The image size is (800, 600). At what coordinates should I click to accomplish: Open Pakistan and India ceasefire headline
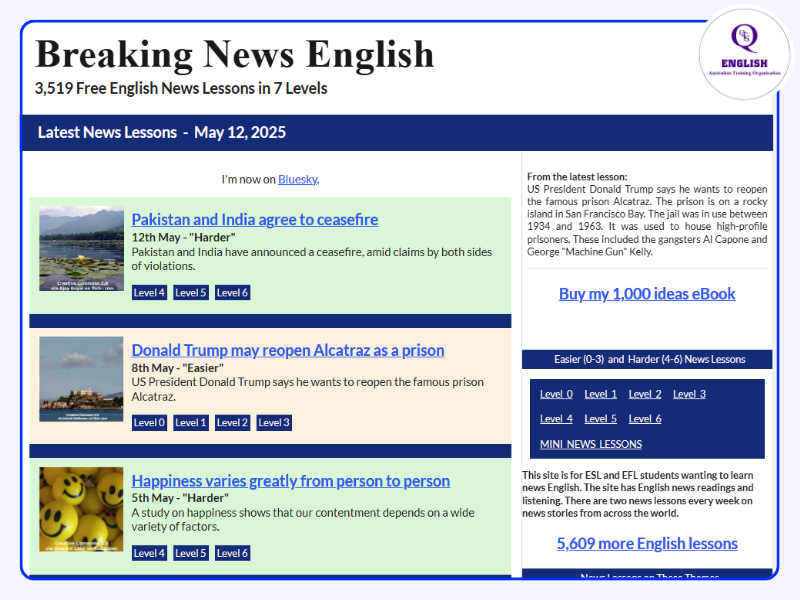255,219
